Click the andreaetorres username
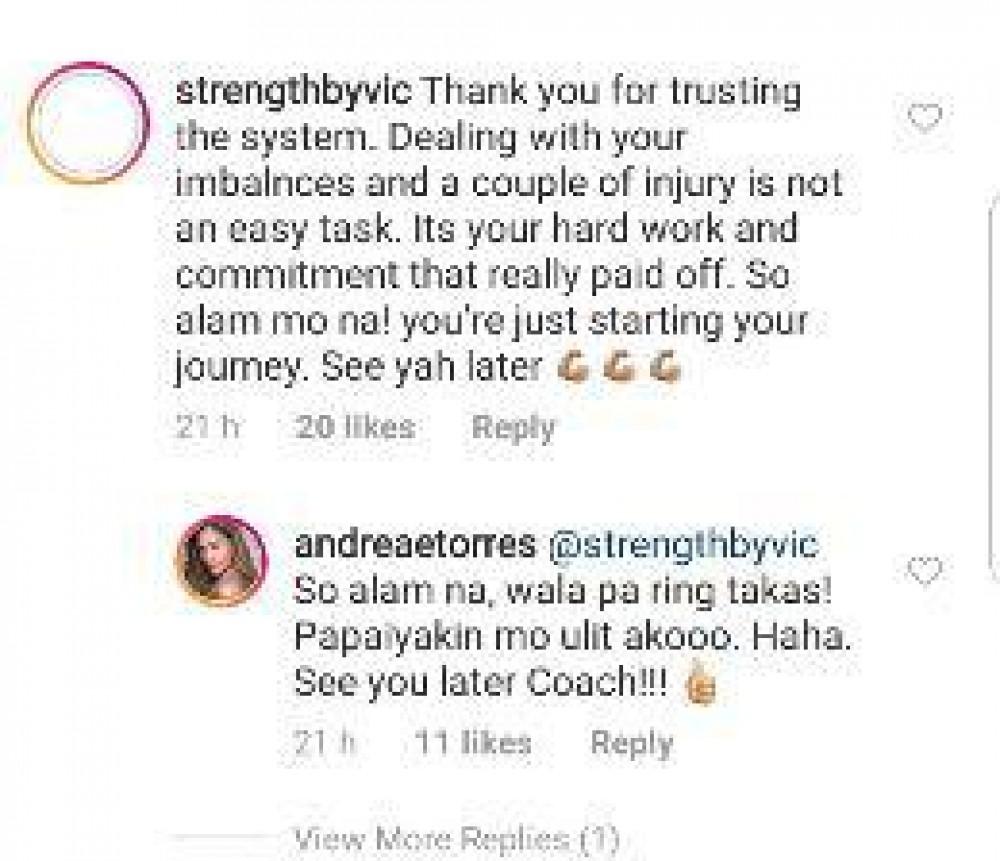Viewport: 1000px width, 861px height. click(x=415, y=545)
